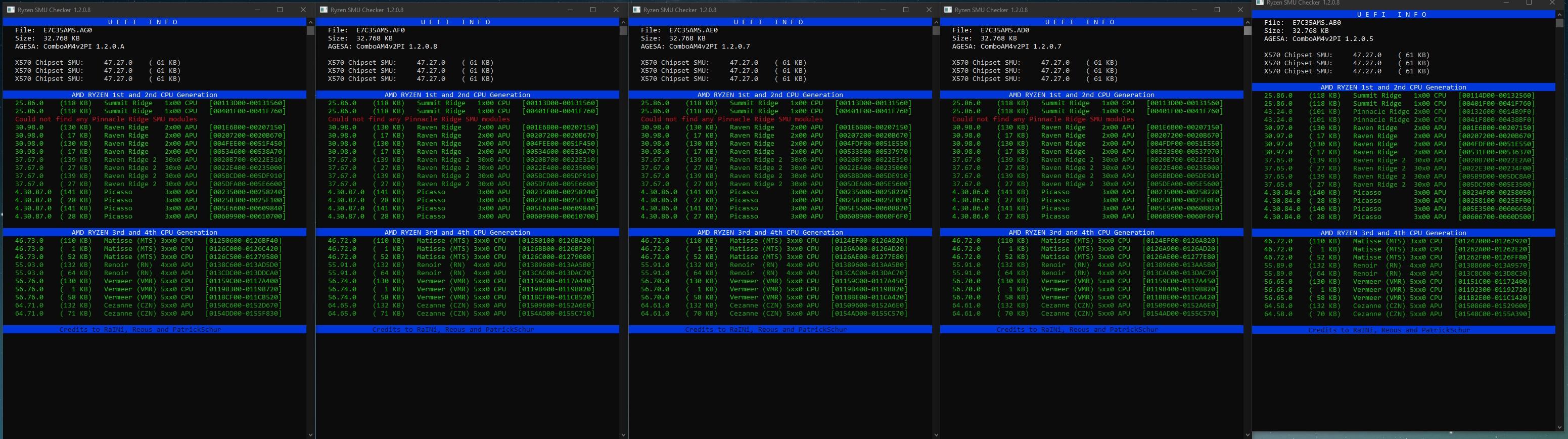Viewport: 1568px width, 439px height.
Task: Click the scroll-up arrow in the AD0 window
Action: 1248,22
